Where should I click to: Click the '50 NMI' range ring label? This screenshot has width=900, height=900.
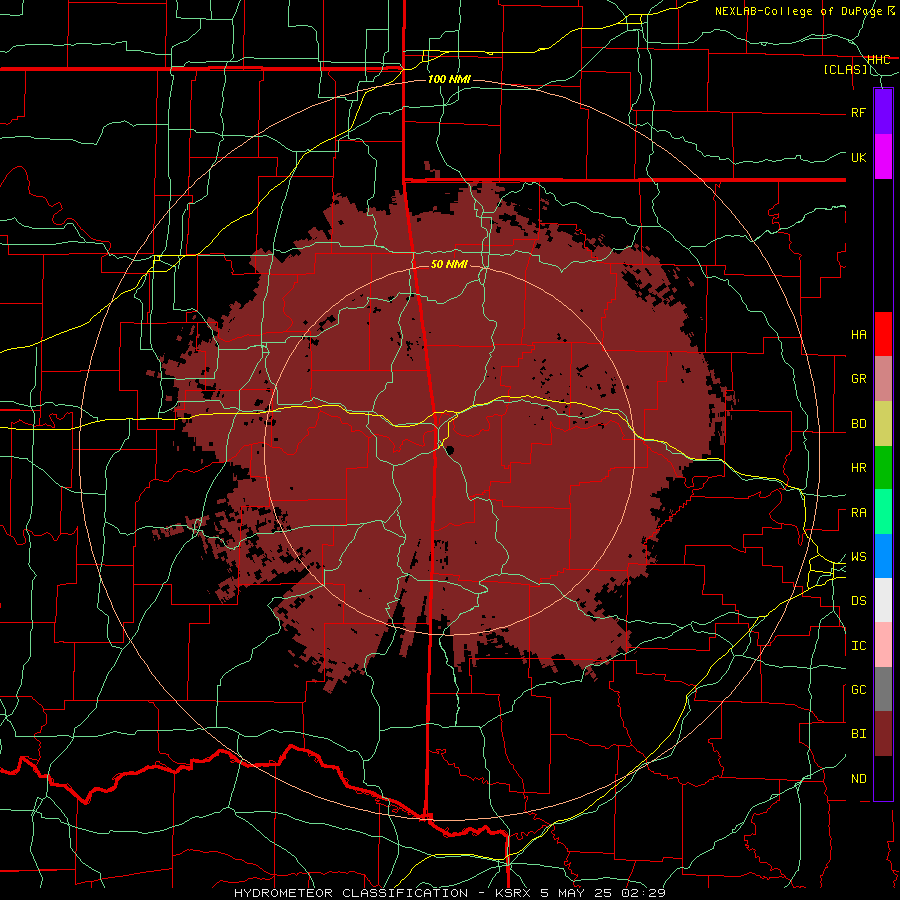tap(449, 264)
